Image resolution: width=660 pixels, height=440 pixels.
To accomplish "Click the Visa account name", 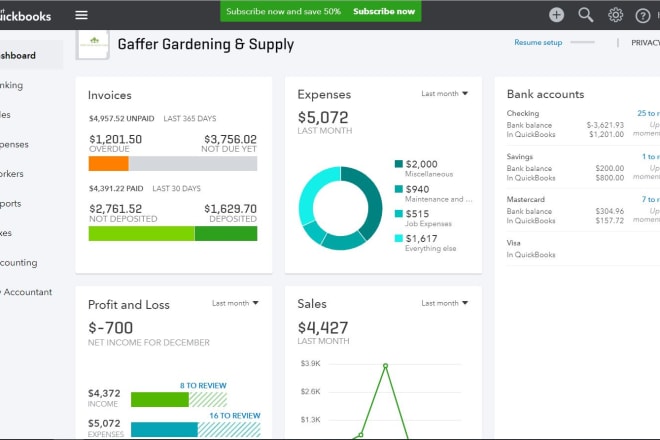I will pyautogui.click(x=514, y=243).
